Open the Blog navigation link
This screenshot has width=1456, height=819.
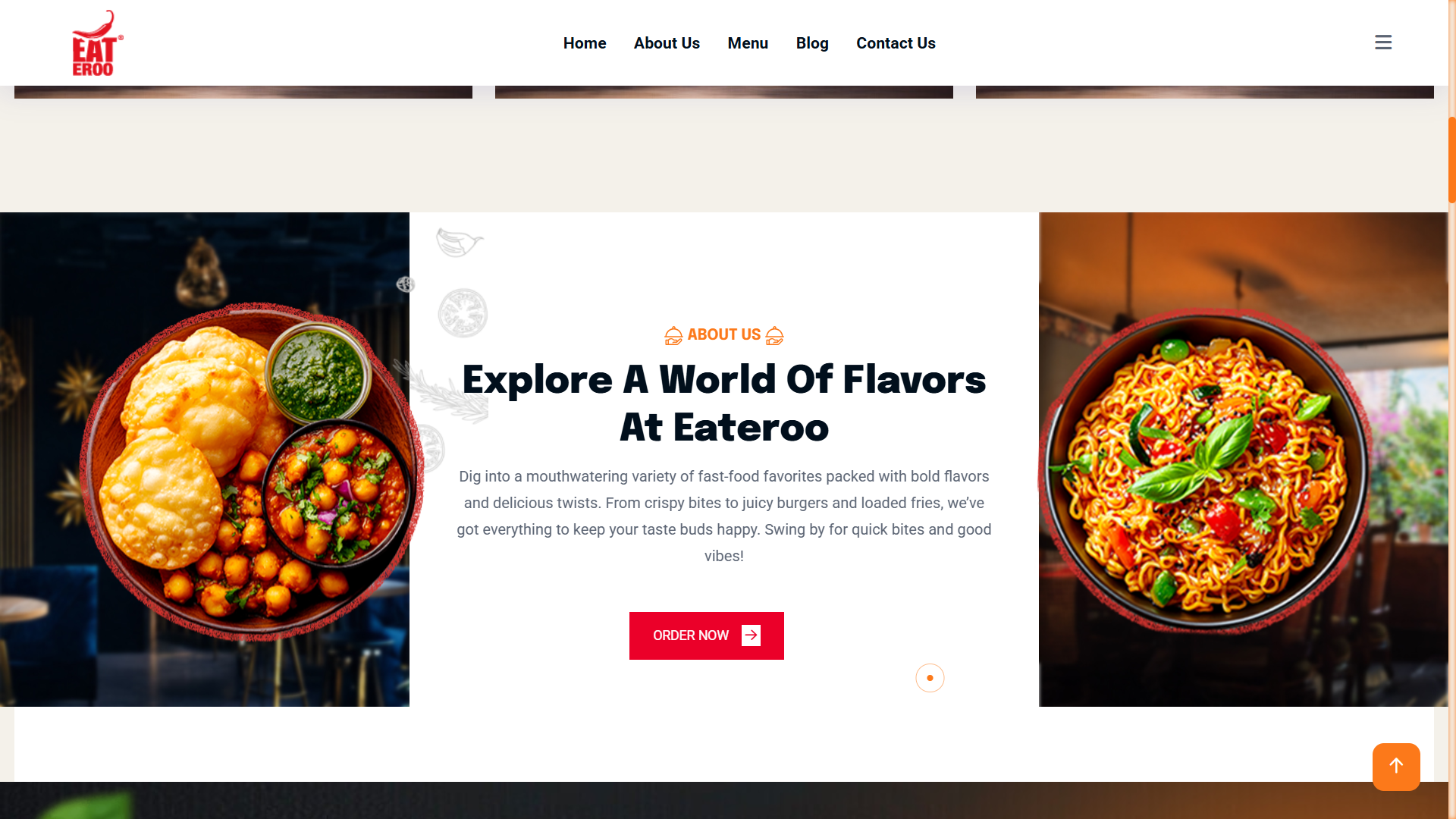[812, 43]
